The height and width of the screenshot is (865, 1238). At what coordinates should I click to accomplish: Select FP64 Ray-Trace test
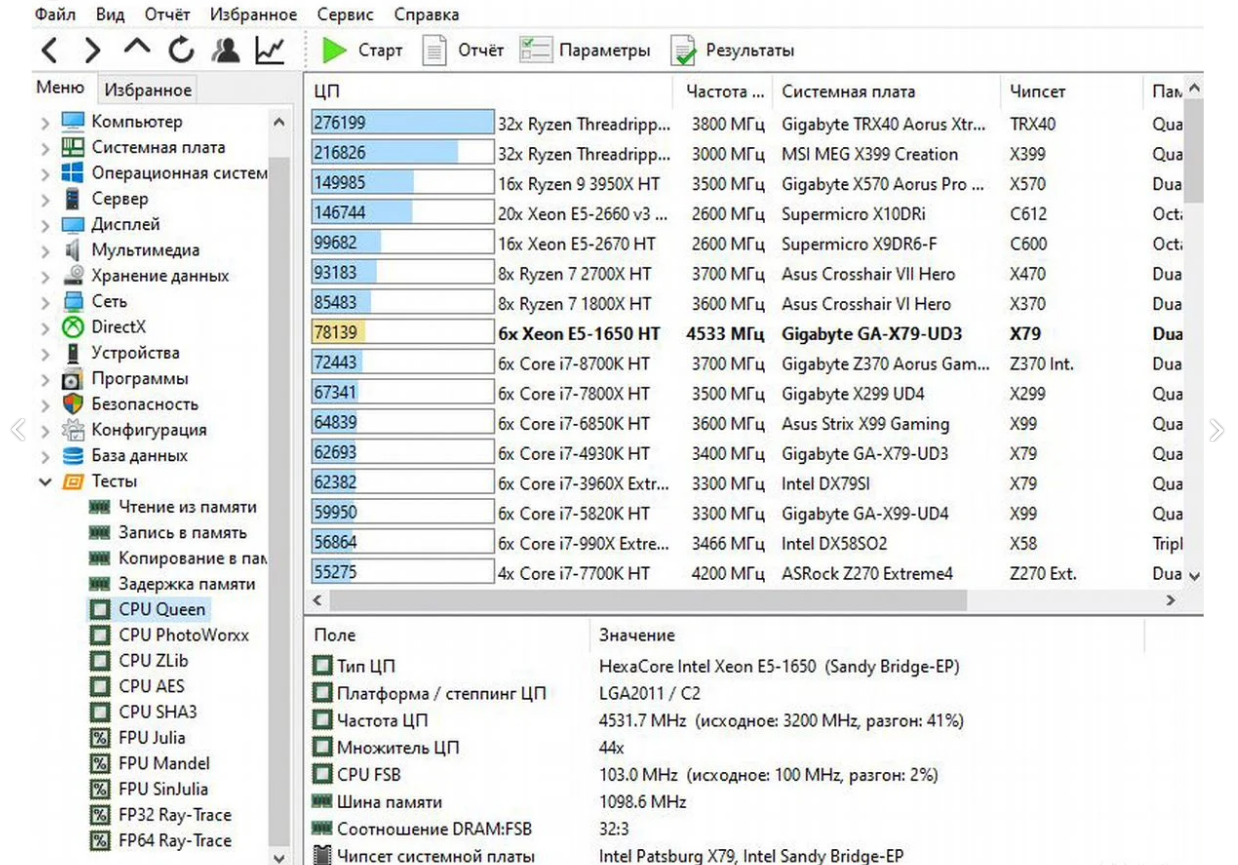click(174, 841)
